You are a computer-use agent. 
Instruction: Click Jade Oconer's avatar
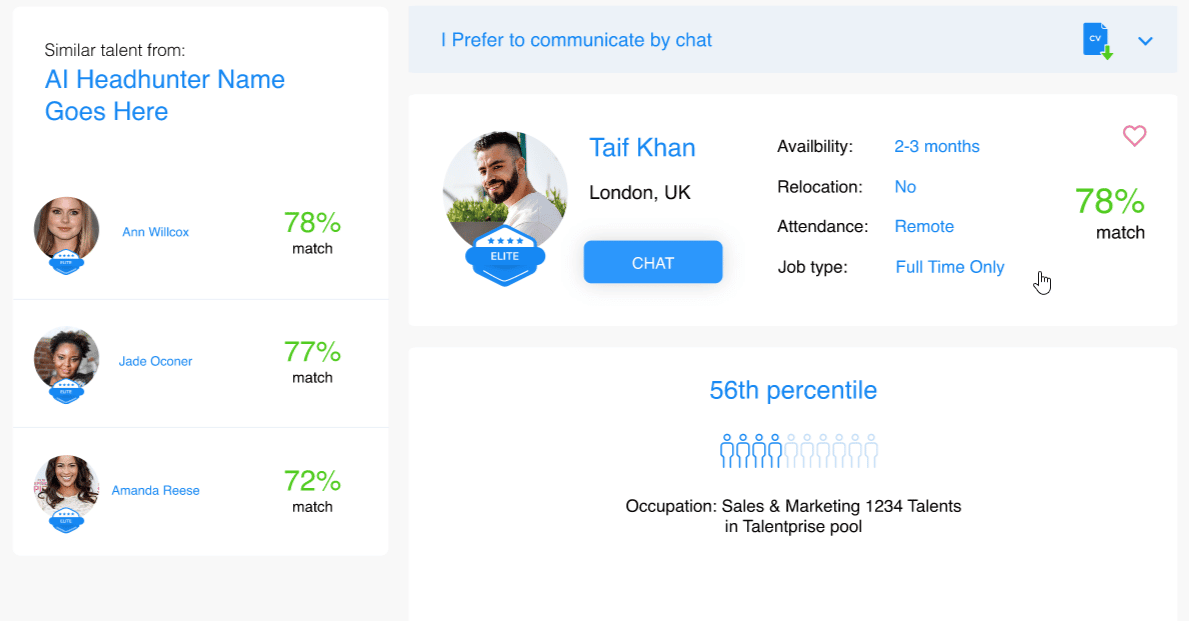tap(66, 354)
